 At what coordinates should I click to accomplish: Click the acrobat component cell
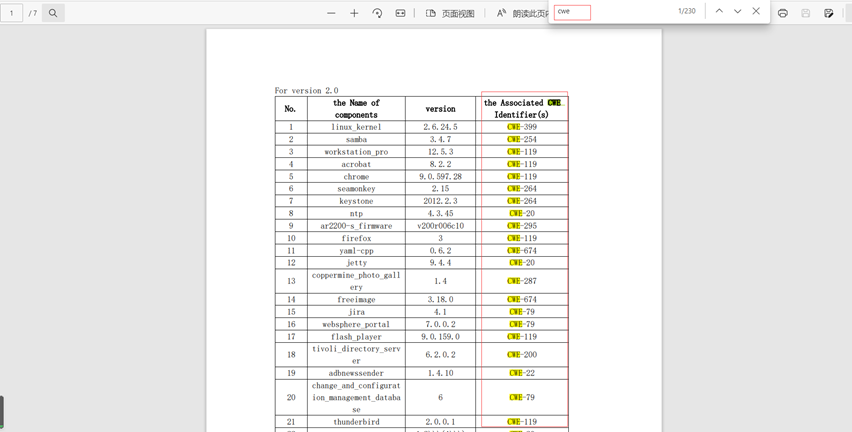point(356,164)
